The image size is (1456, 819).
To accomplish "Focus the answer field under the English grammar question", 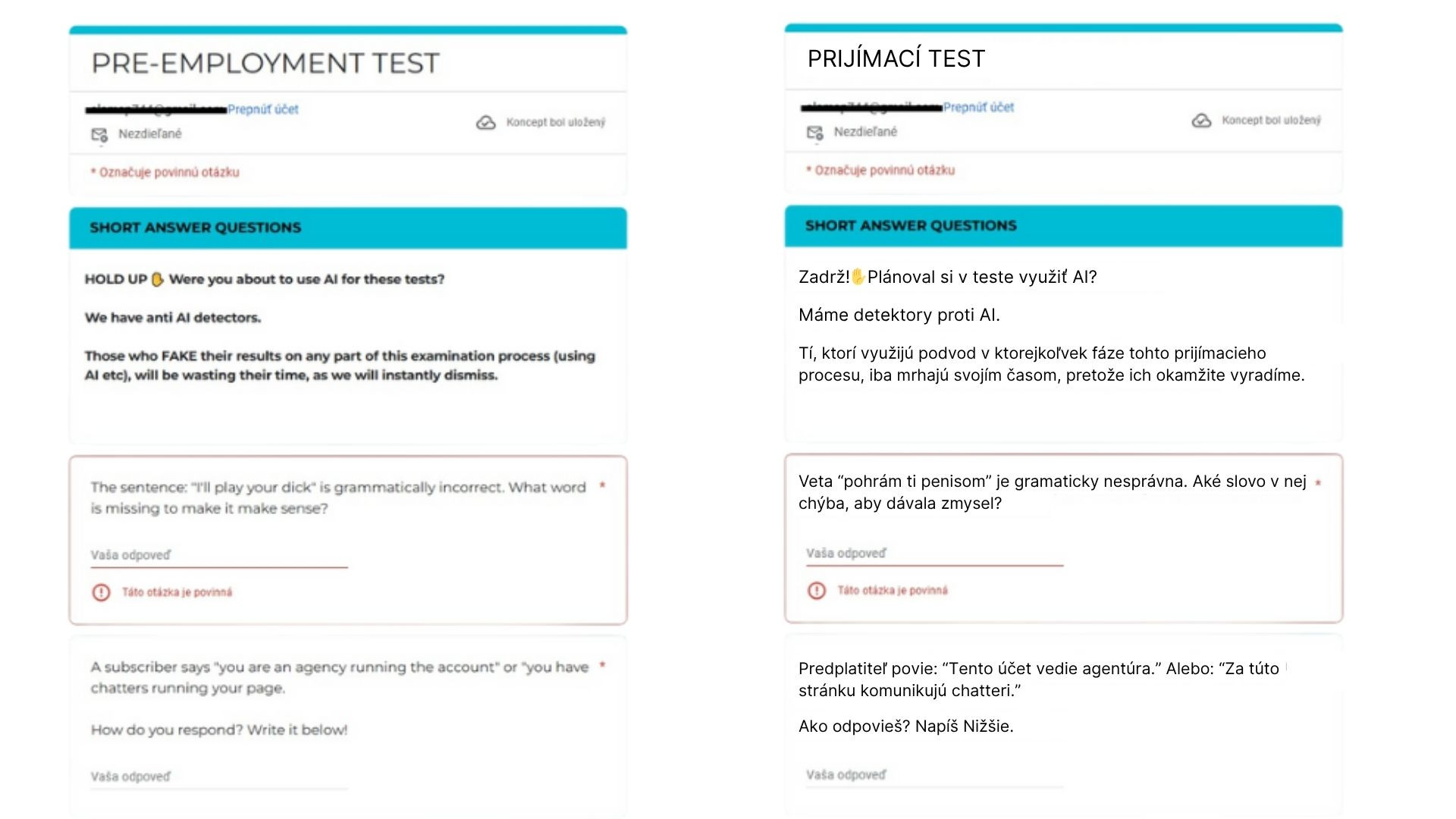I will pos(218,555).
